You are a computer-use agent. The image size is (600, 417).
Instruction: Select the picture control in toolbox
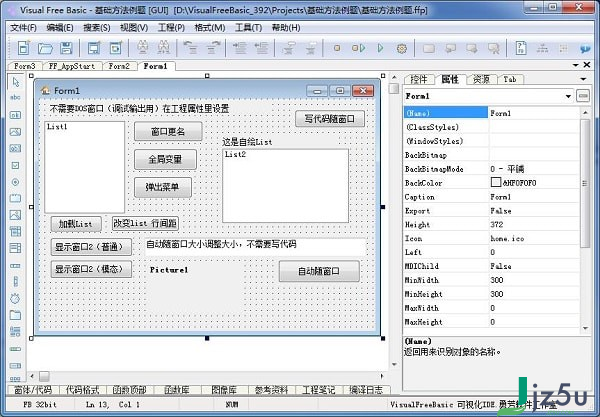(x=15, y=215)
